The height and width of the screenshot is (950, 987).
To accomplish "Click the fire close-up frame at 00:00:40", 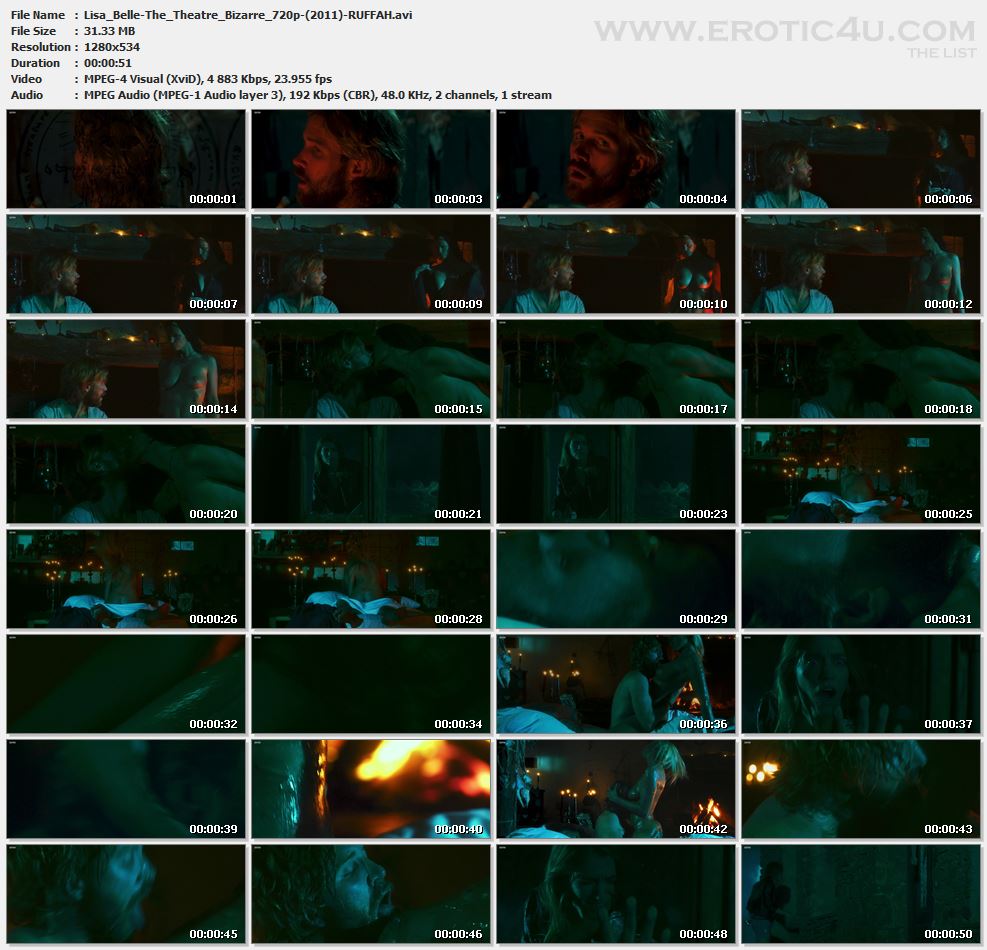I will pyautogui.click(x=371, y=789).
